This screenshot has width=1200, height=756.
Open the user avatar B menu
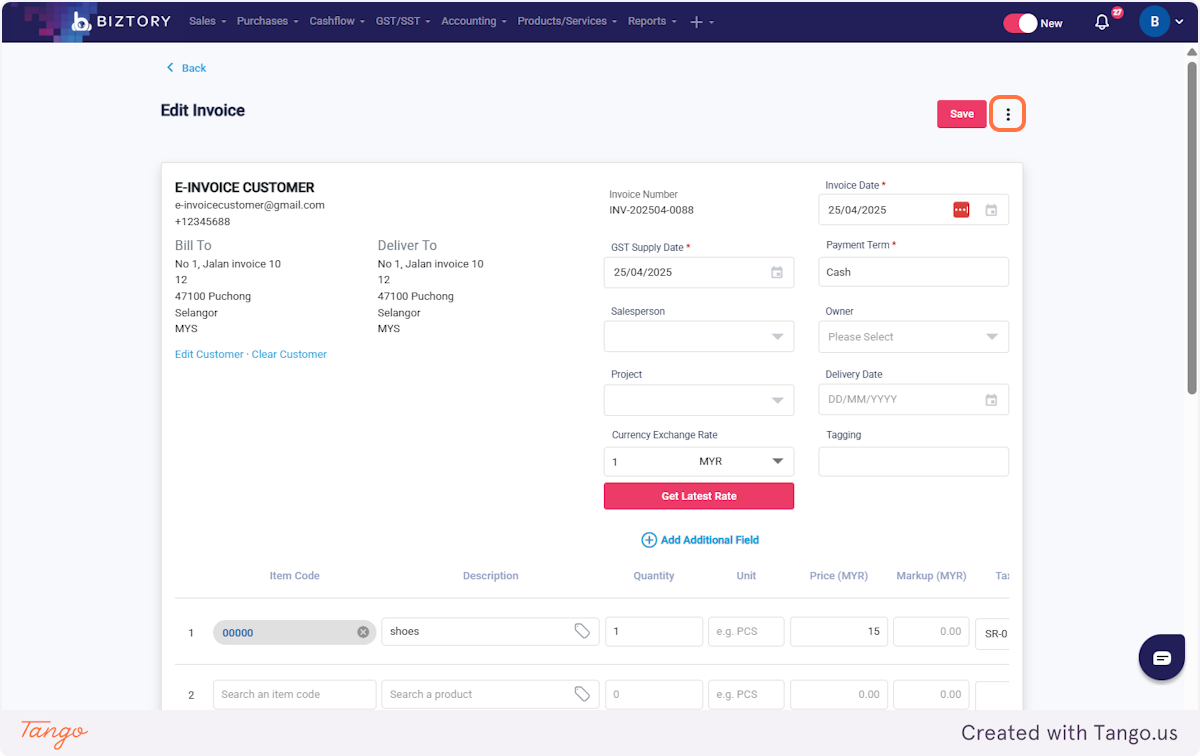pos(1155,22)
